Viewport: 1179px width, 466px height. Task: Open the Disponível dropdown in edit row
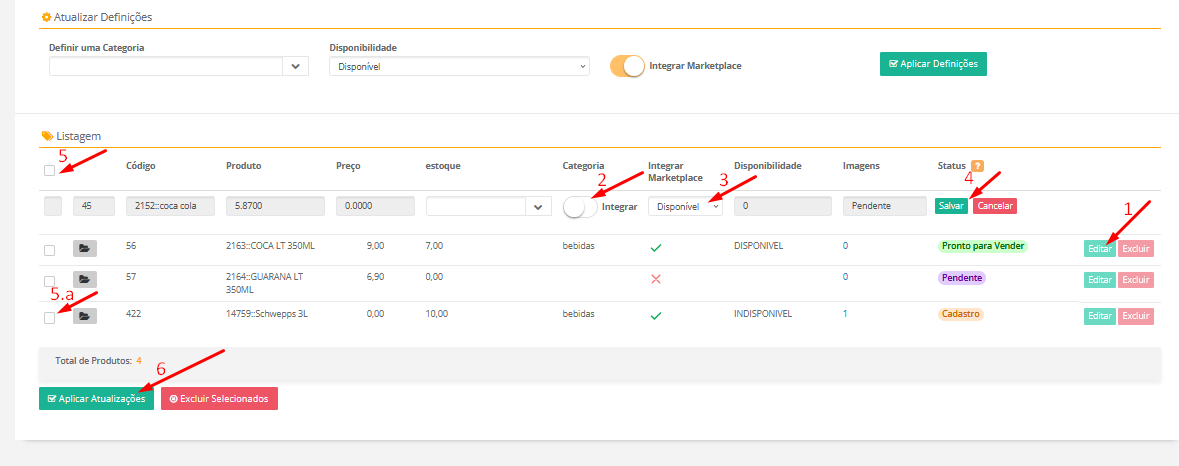click(685, 207)
